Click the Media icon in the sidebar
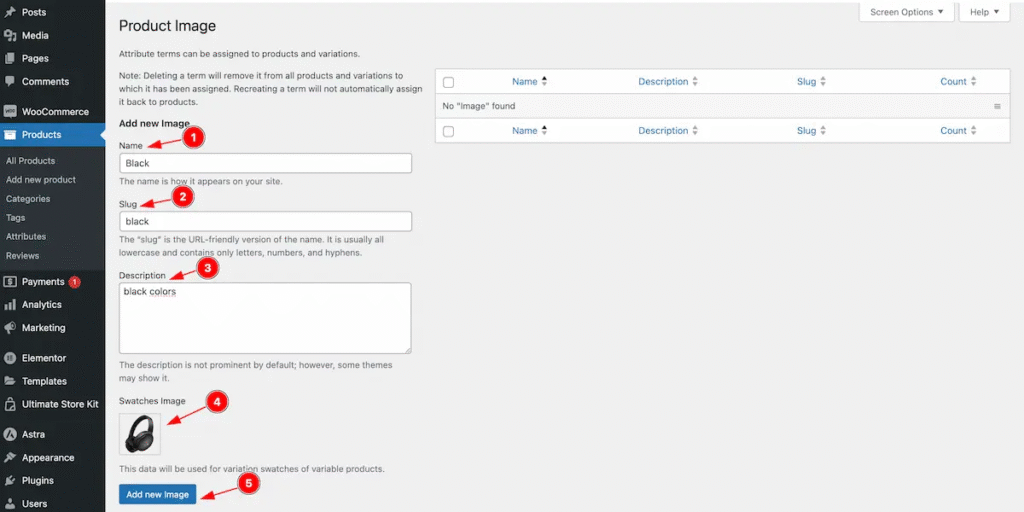1024x512 pixels. [10, 35]
